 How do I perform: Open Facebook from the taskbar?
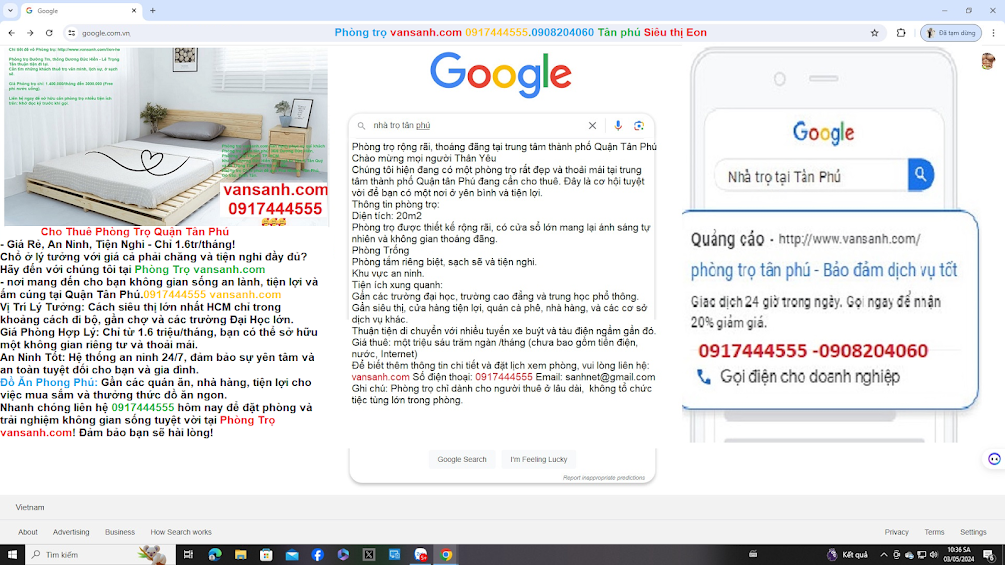(x=317, y=555)
